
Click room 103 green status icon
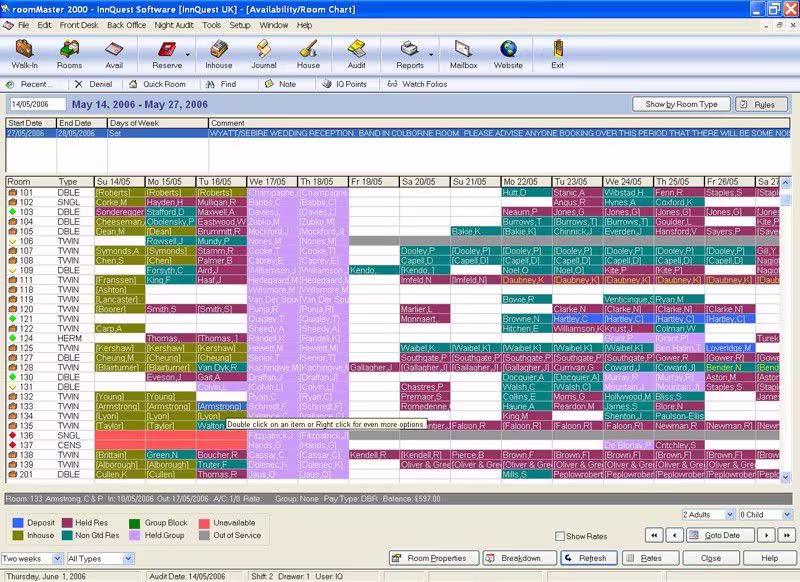[13, 212]
